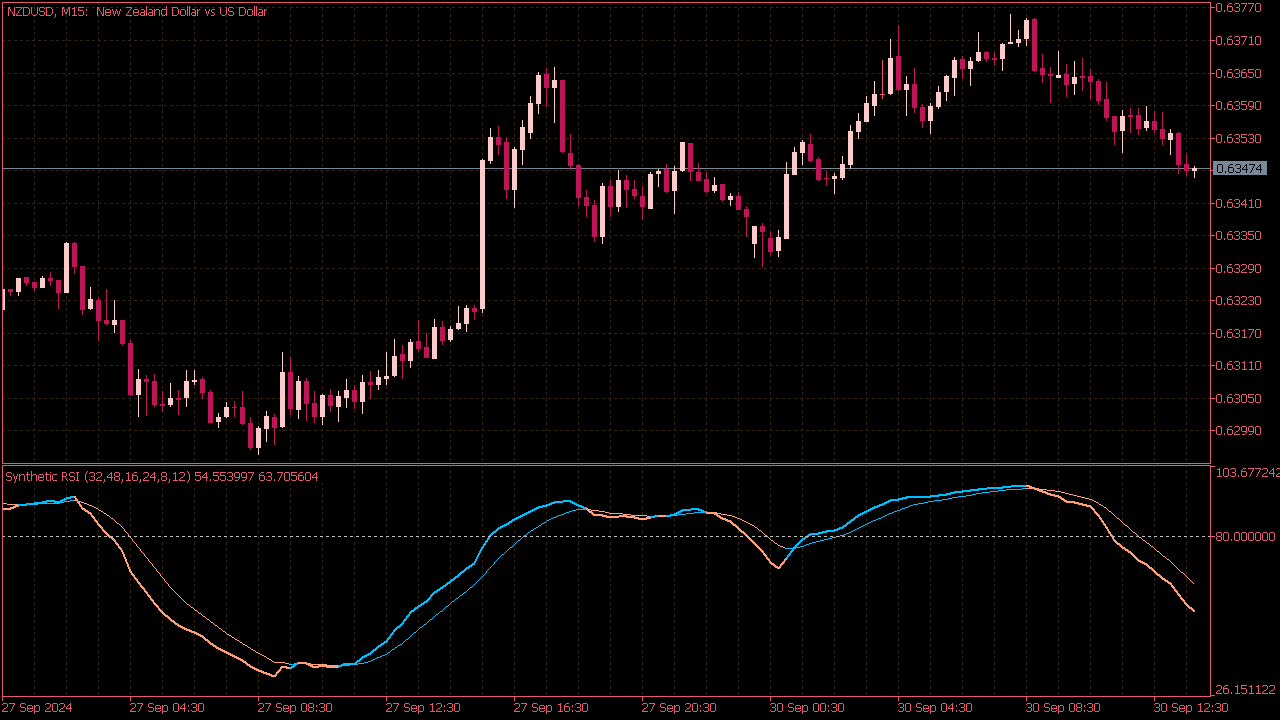Click the 0.63290 price axis label
The height and width of the screenshot is (720, 1280).
click(1238, 268)
